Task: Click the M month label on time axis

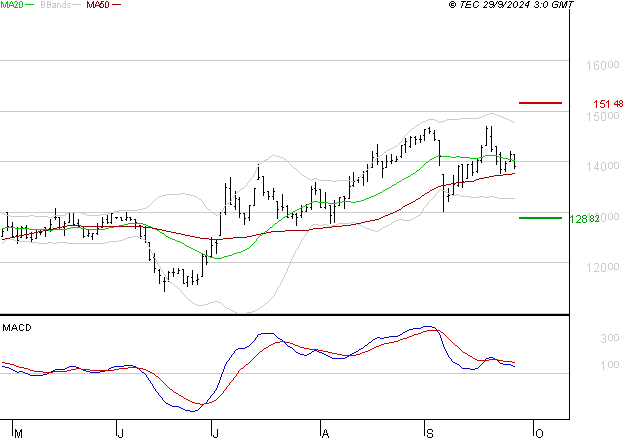Action: (x=18, y=434)
